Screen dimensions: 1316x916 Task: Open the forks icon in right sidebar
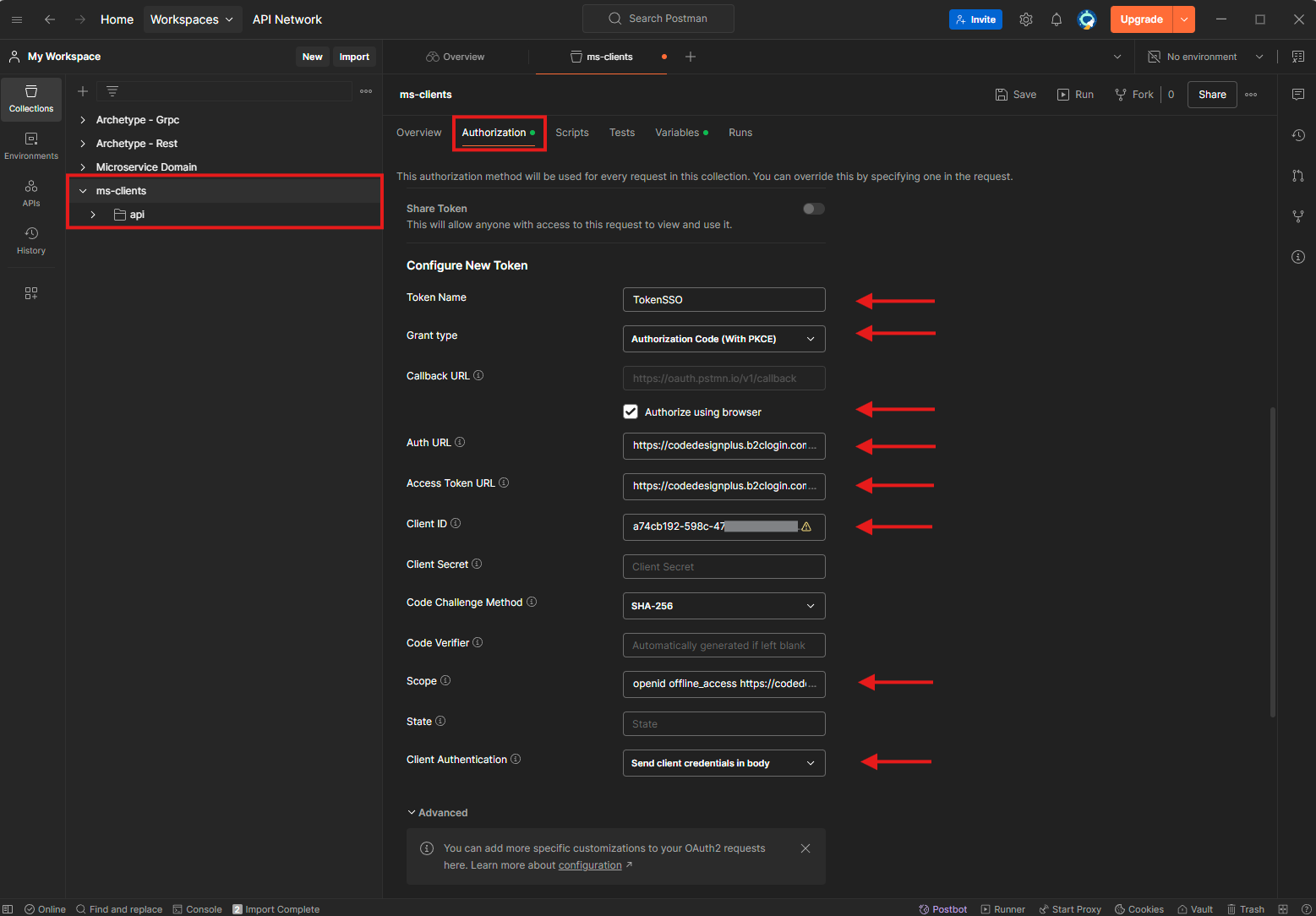point(1298,216)
